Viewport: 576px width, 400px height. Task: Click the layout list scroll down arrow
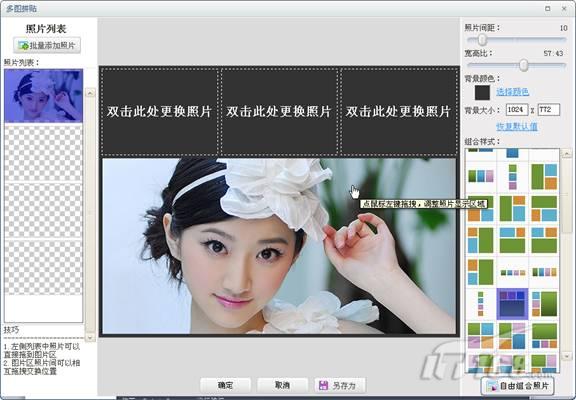[566, 356]
